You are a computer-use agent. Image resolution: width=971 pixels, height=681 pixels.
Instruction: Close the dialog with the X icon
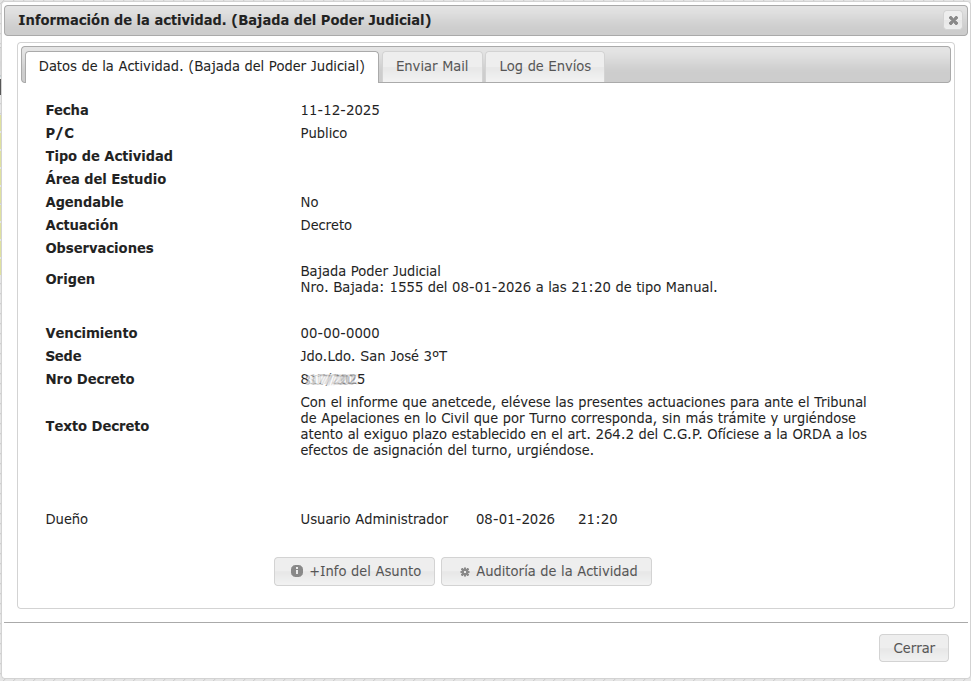tap(952, 21)
